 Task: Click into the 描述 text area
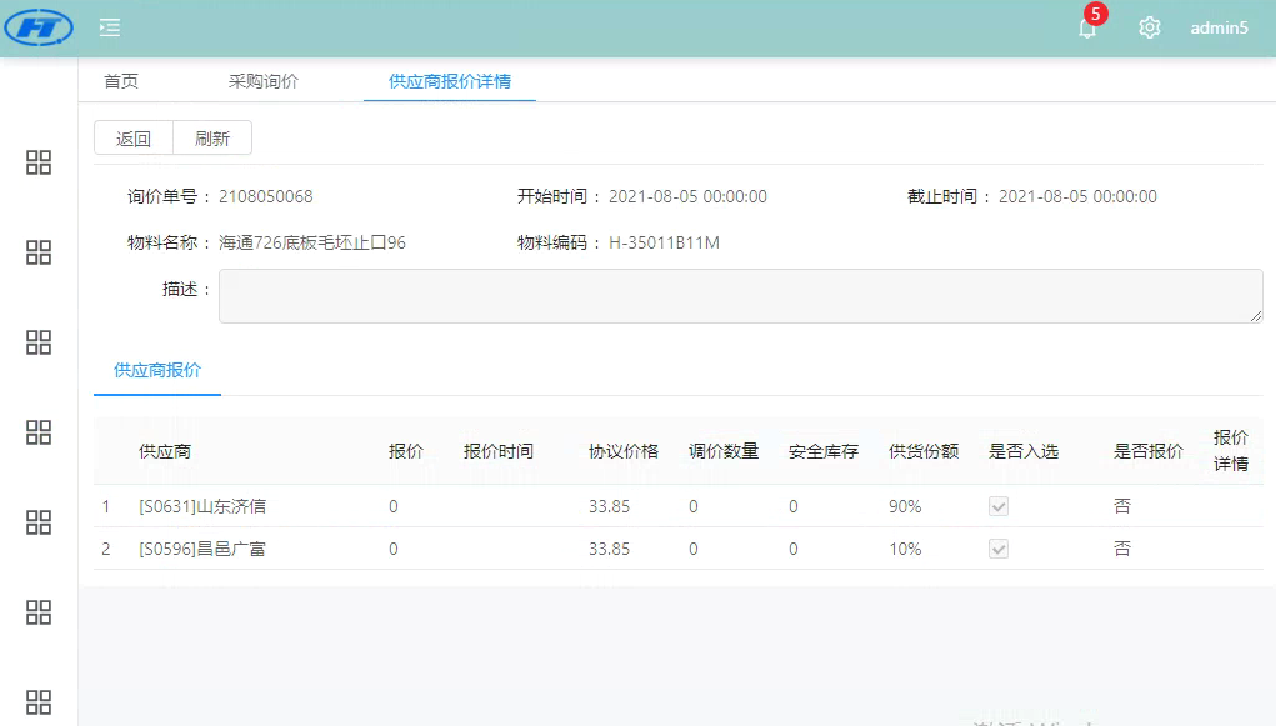coord(740,296)
